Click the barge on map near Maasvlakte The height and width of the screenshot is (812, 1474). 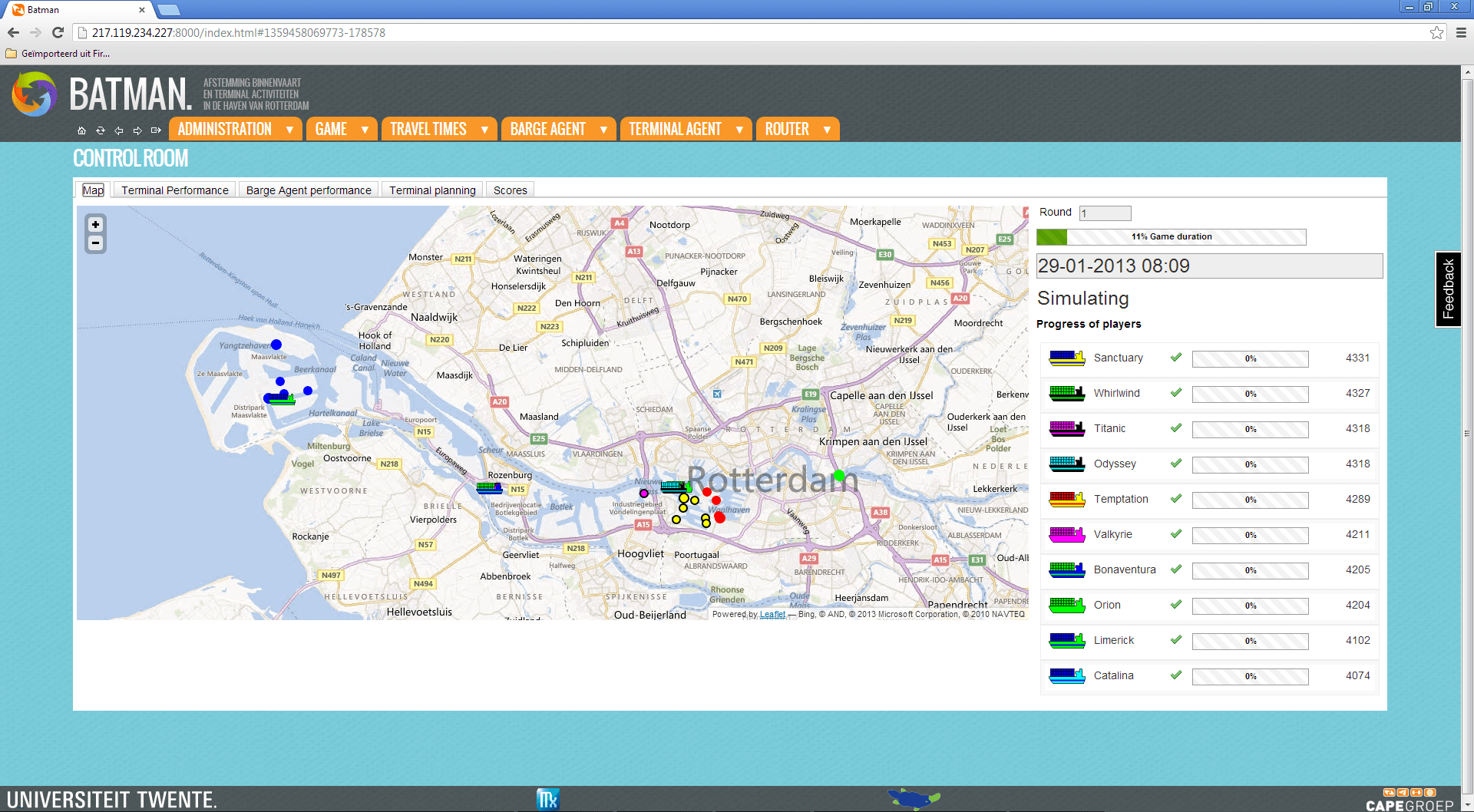(281, 399)
